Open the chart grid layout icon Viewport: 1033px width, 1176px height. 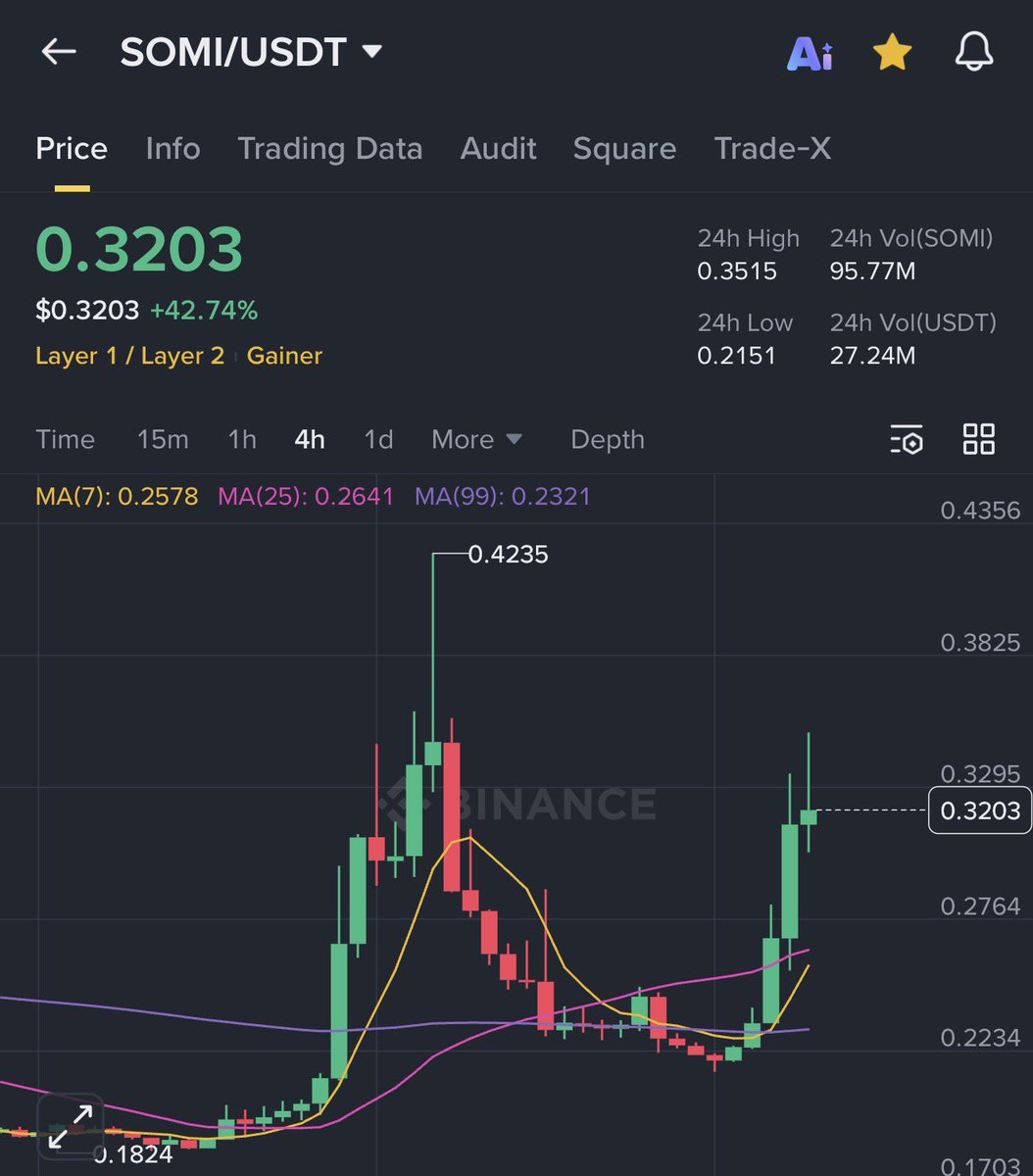978,439
